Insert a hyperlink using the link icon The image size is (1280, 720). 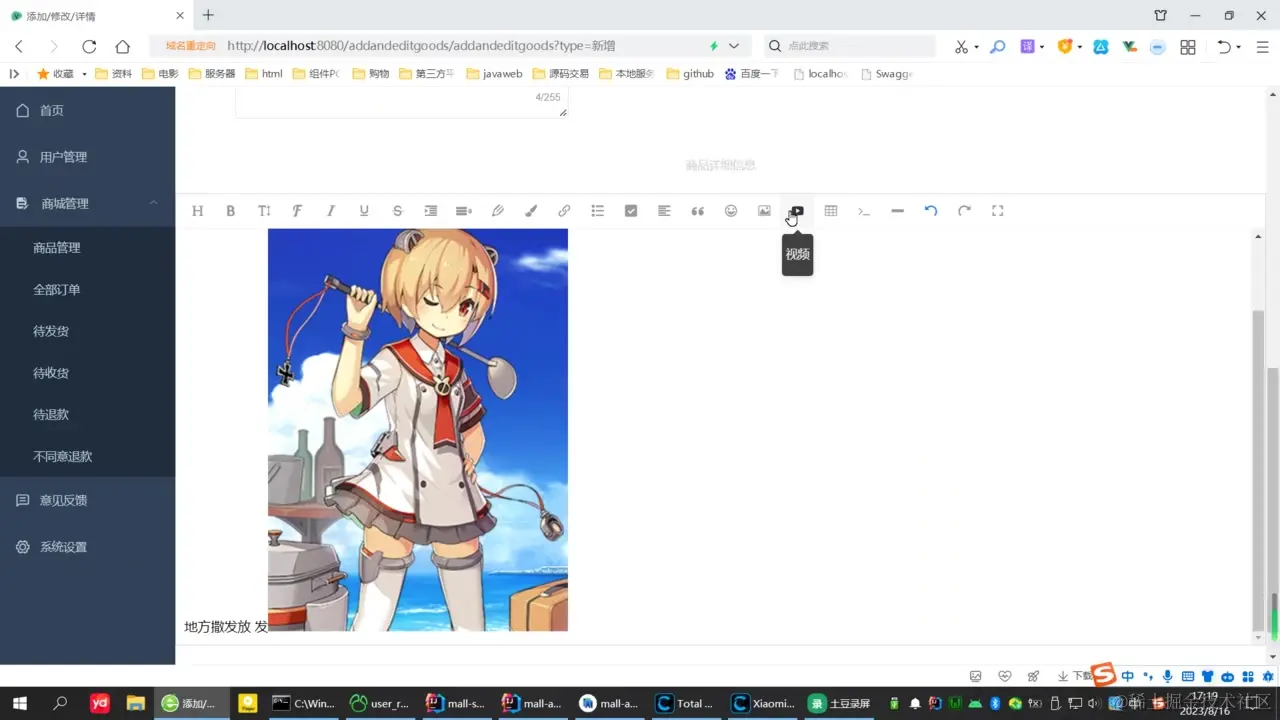[564, 211]
